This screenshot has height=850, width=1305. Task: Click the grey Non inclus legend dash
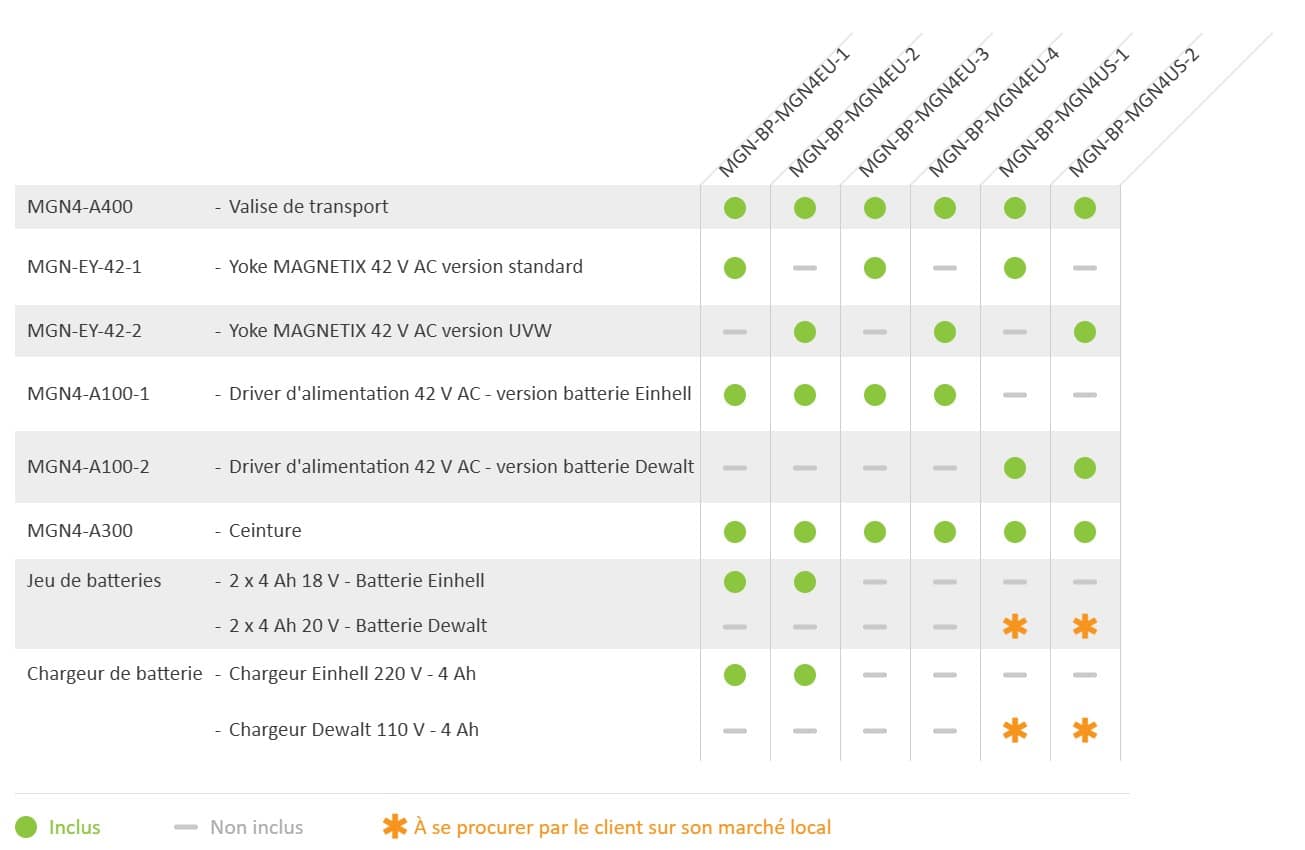point(186,827)
